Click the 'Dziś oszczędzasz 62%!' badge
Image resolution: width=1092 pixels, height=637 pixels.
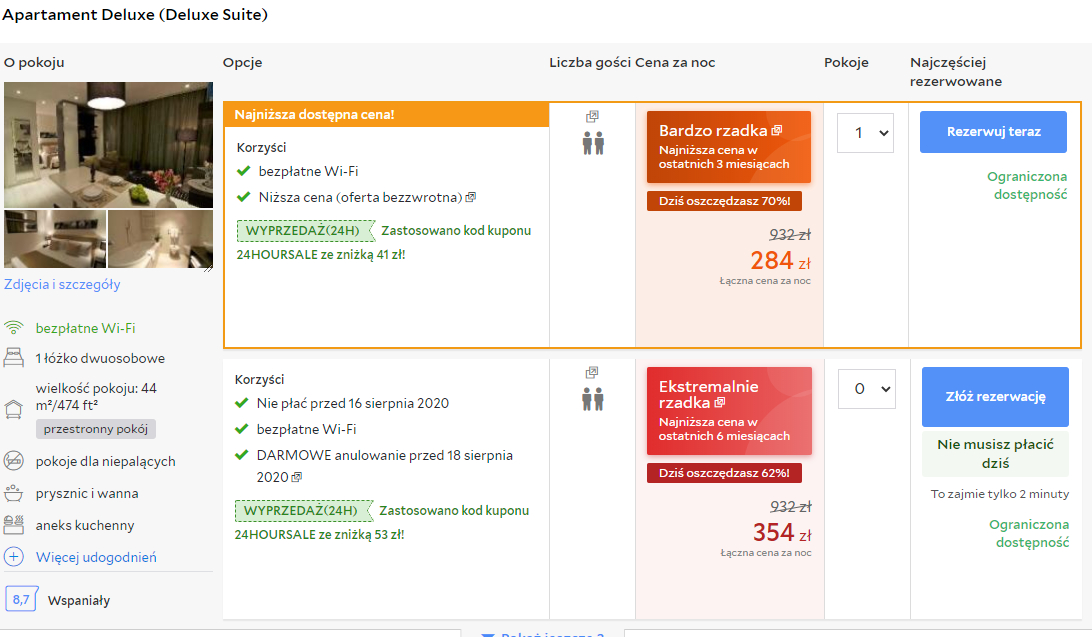click(x=724, y=473)
